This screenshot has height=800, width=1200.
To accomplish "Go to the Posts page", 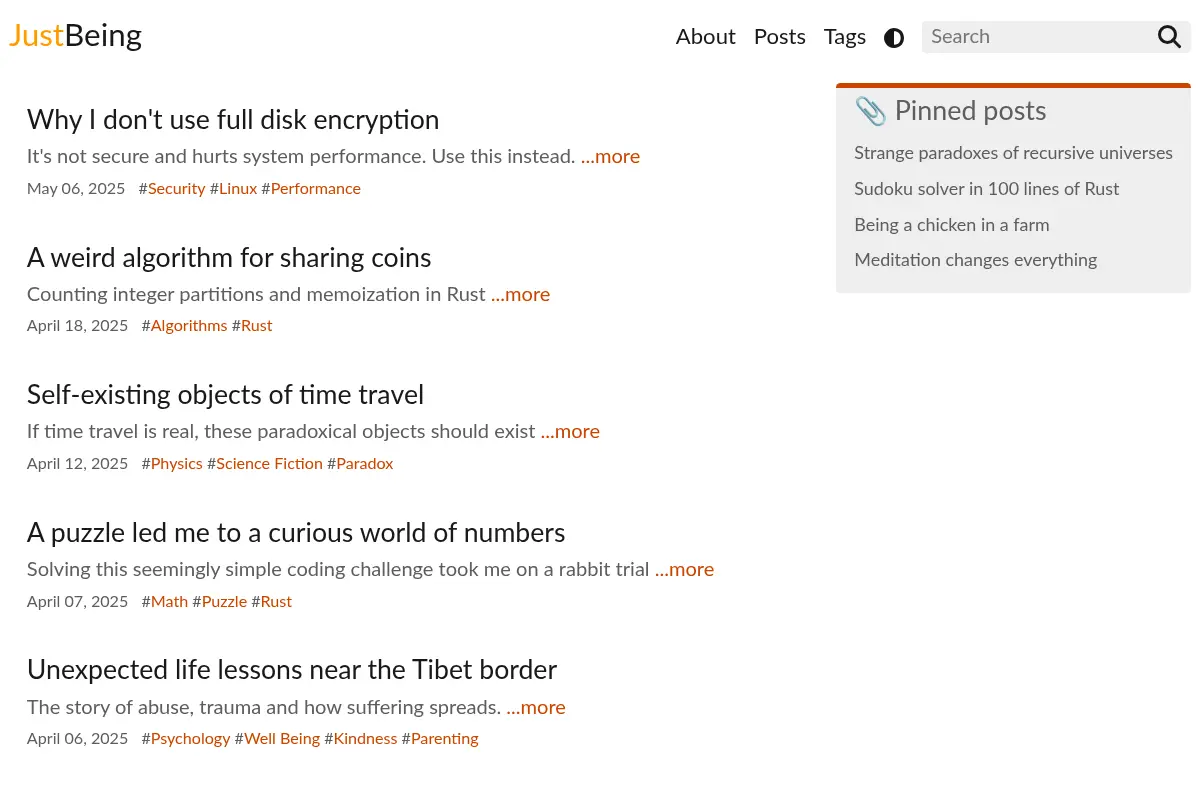I will pos(779,37).
